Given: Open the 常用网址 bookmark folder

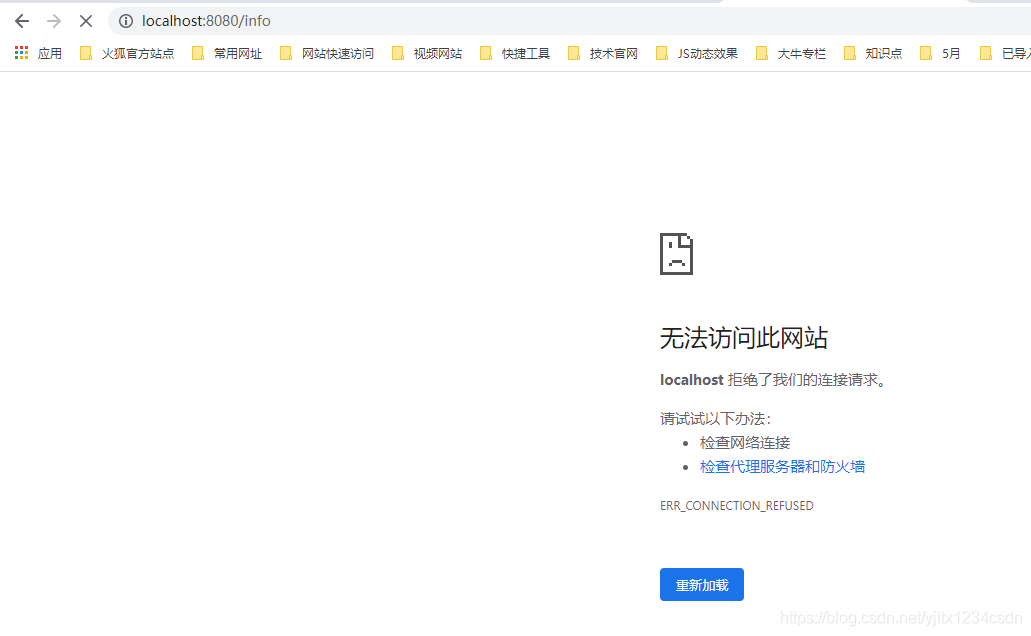Looking at the screenshot, I should click(227, 53).
